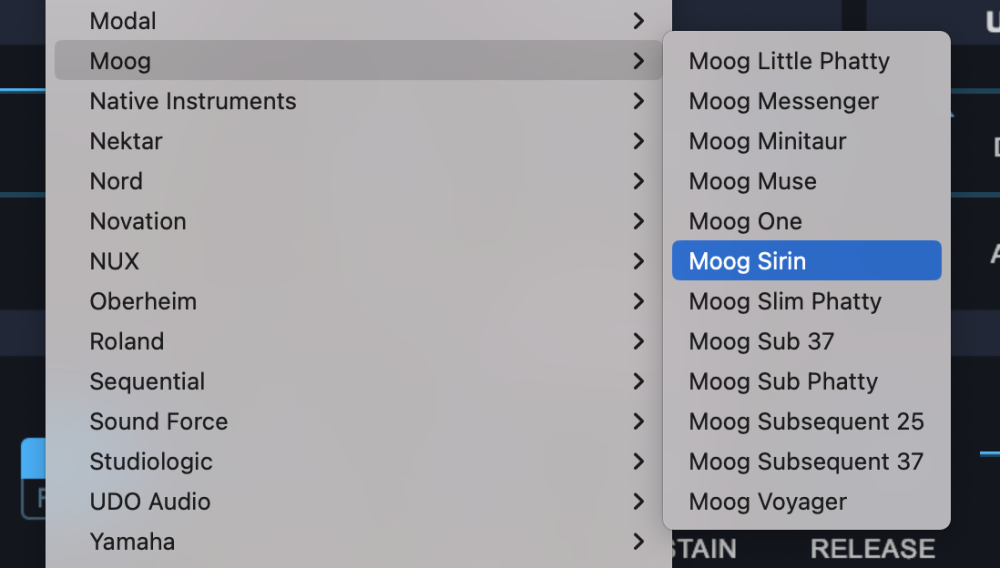
Task: Select Moog Messenger entry
Action: (783, 101)
